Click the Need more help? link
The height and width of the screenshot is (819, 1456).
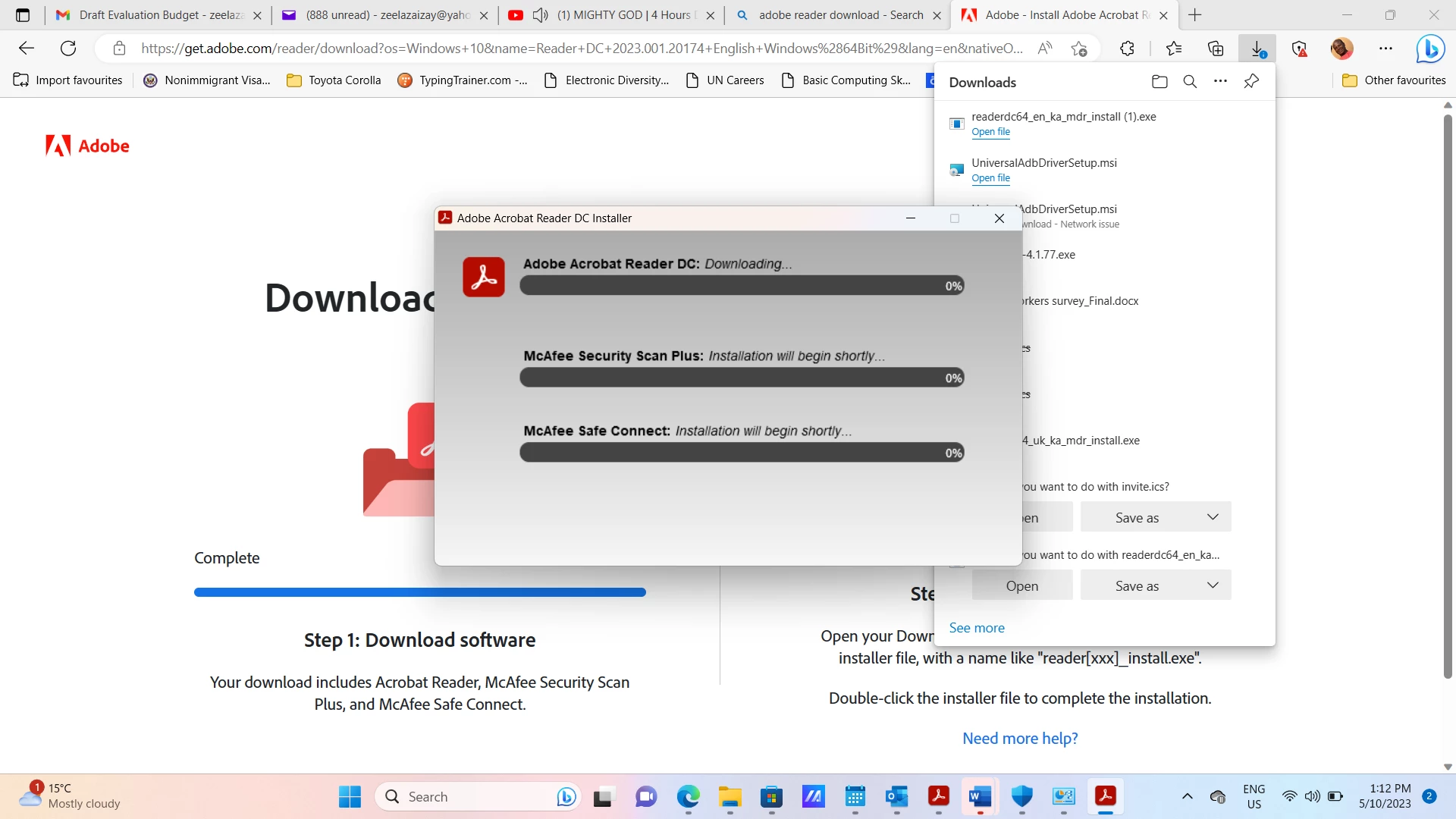coord(1020,739)
